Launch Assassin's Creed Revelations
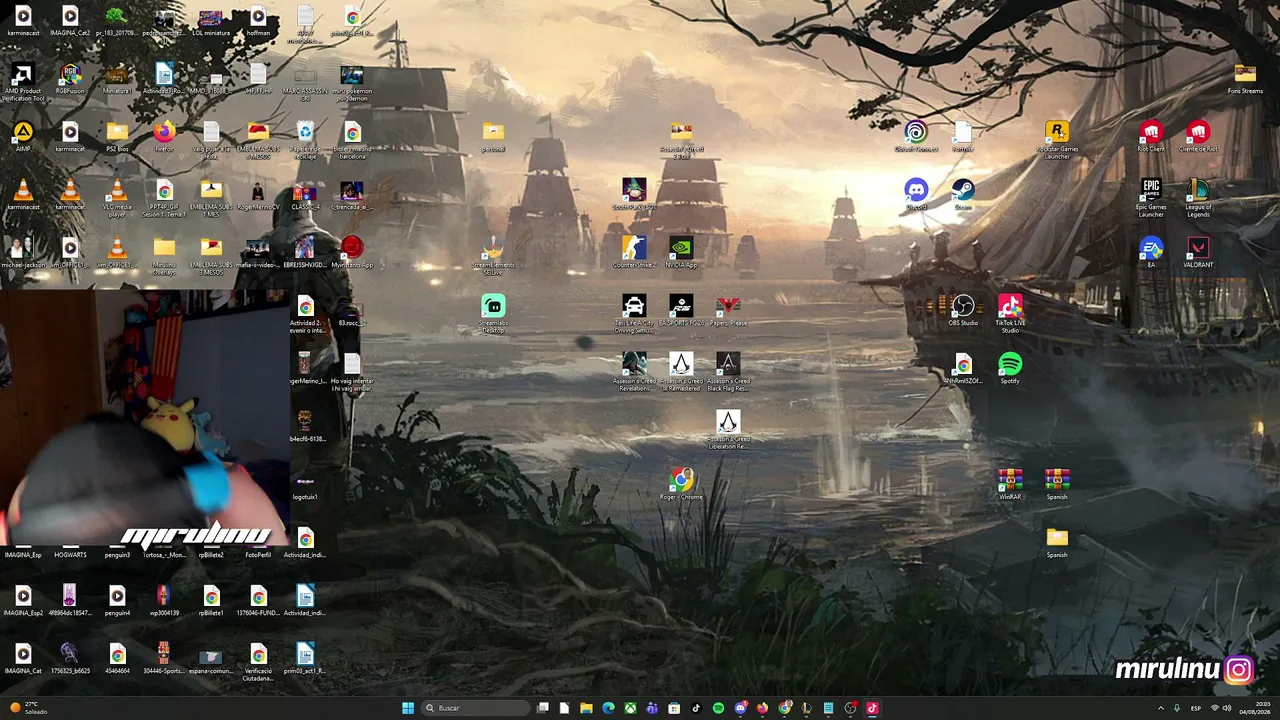Image resolution: width=1280 pixels, height=720 pixels. point(634,371)
